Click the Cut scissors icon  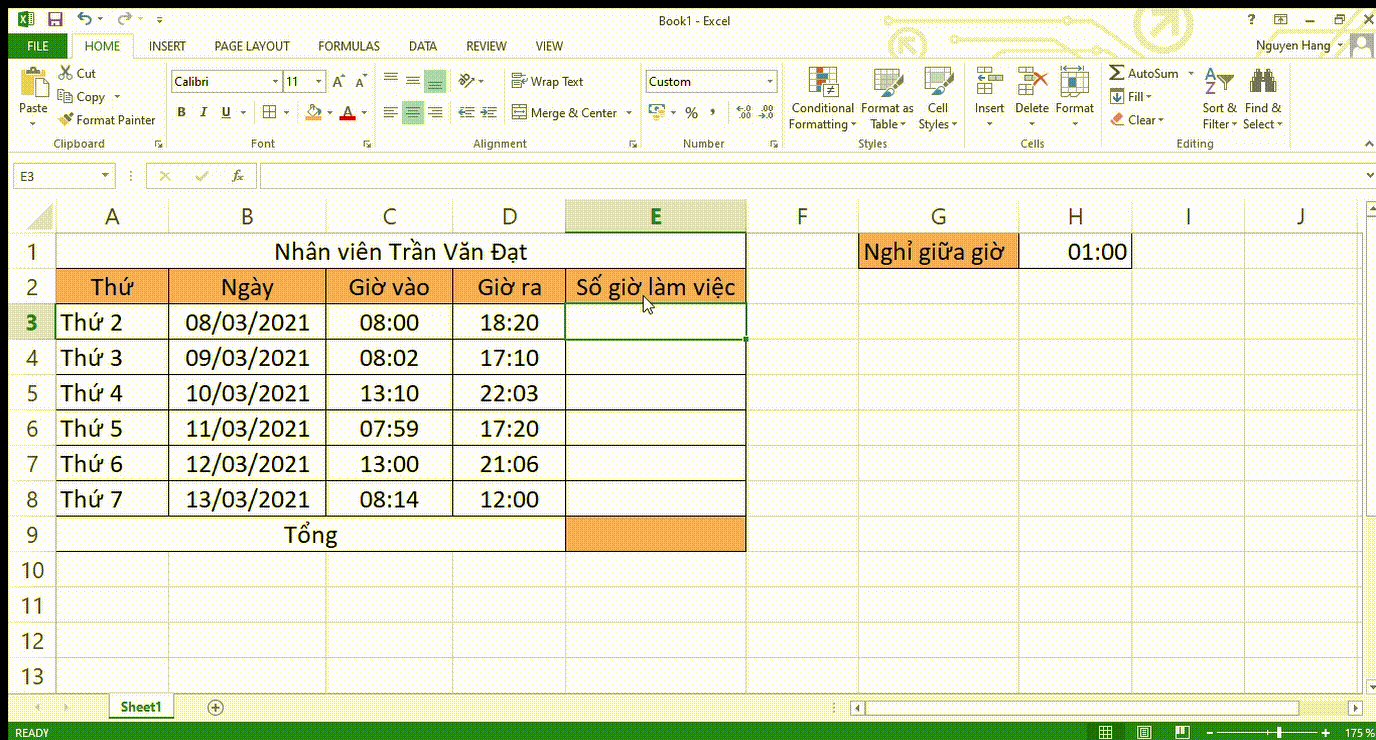point(65,73)
